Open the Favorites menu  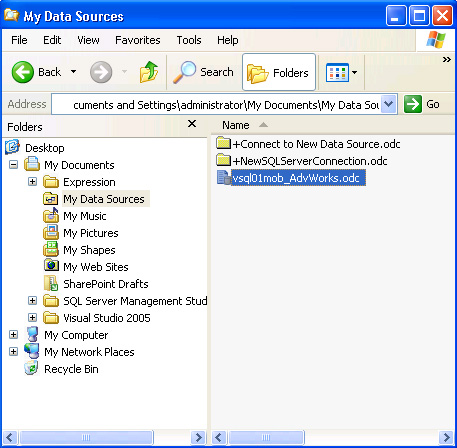click(x=138, y=40)
